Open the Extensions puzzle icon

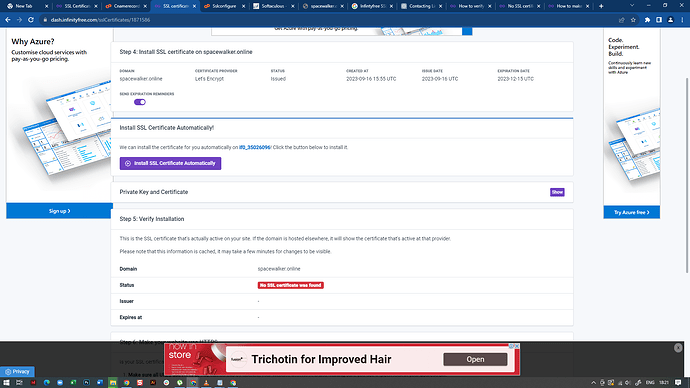[647, 20]
